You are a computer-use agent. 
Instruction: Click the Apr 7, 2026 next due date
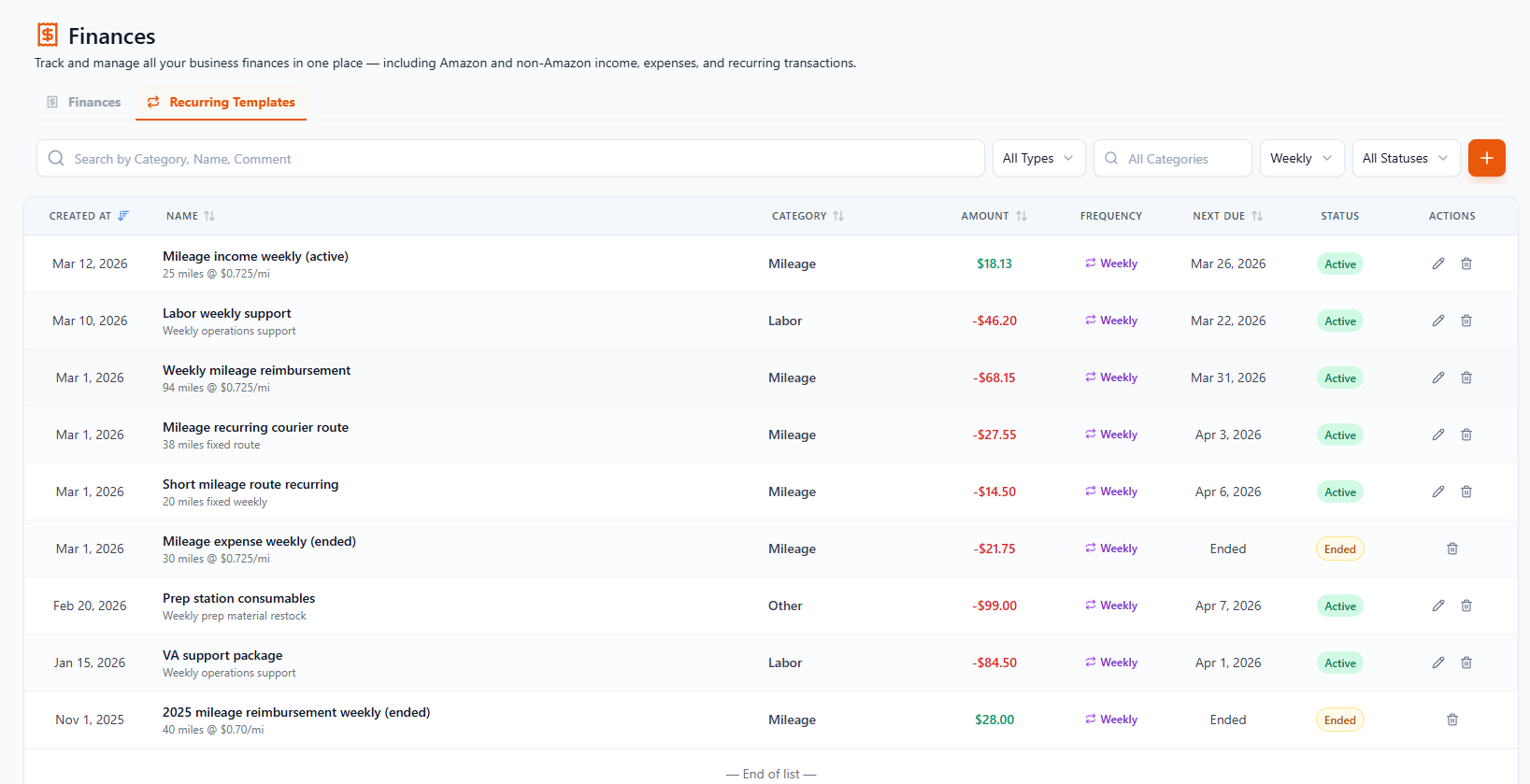[x=1228, y=606]
